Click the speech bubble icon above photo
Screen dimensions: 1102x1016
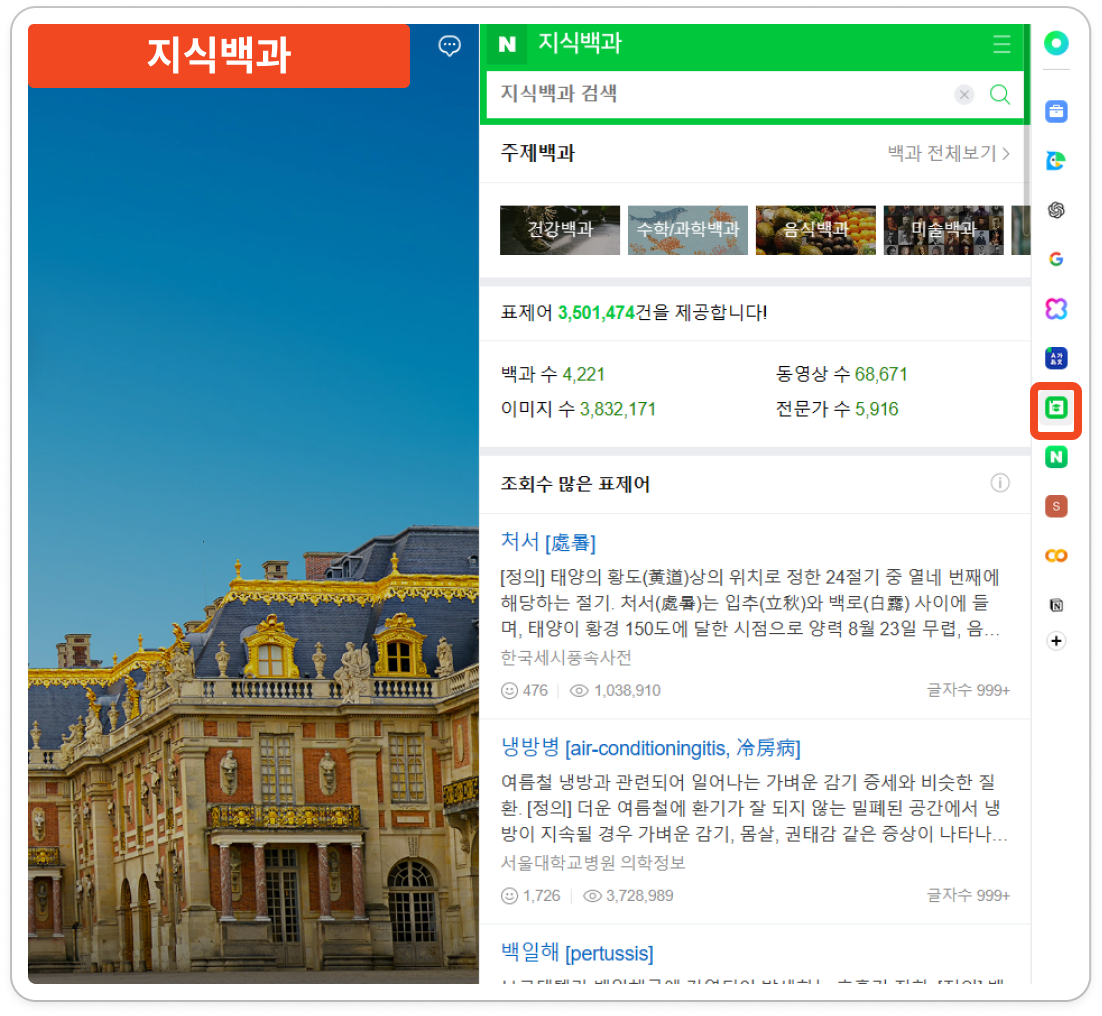(450, 46)
